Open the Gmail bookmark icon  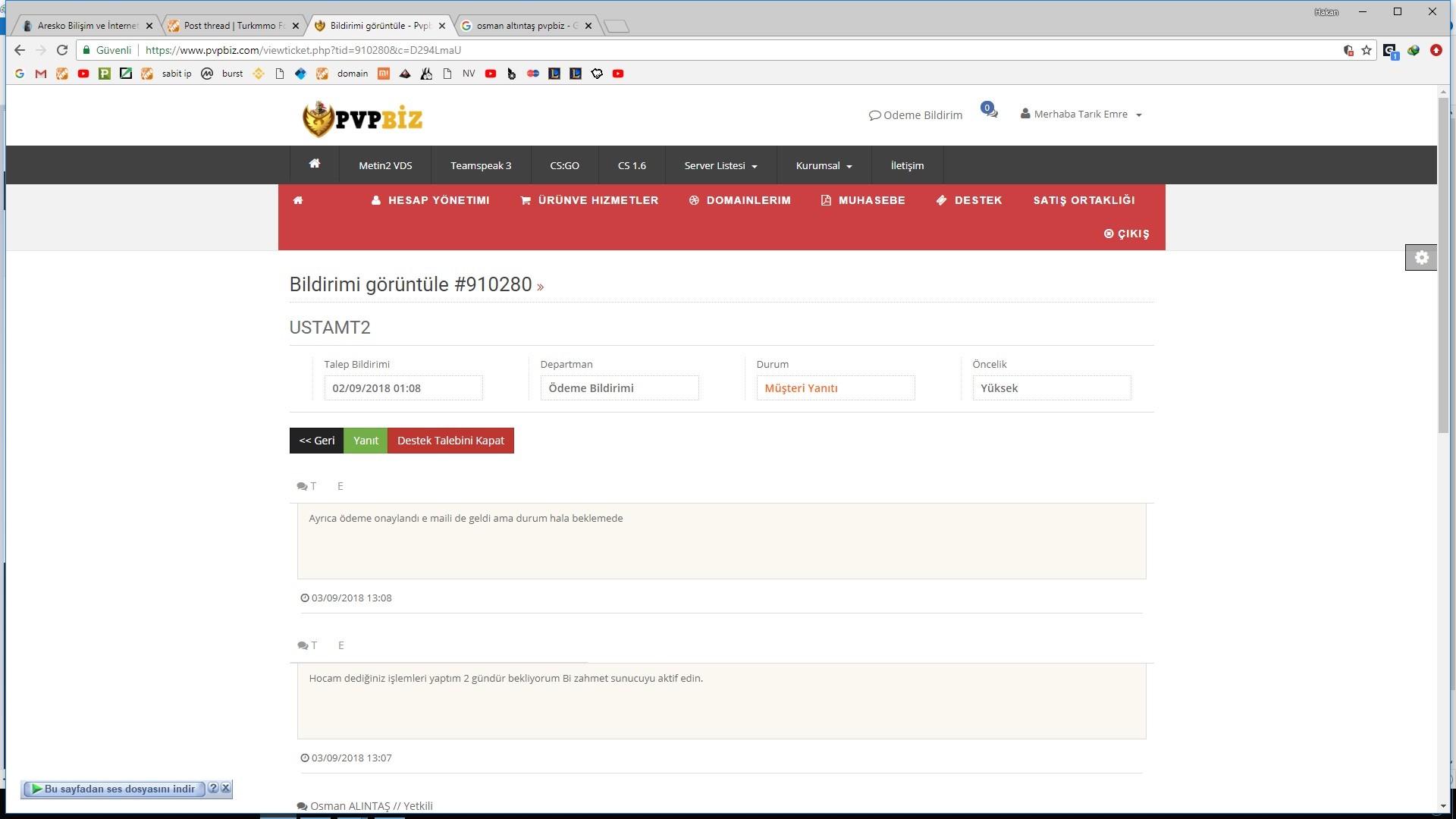pos(41,74)
